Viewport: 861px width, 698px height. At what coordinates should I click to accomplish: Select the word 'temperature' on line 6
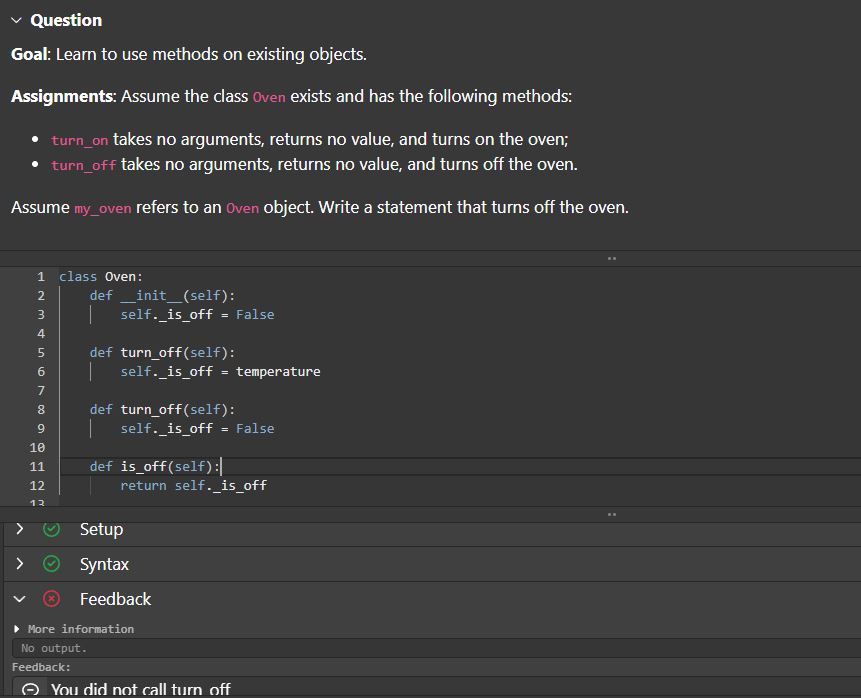(x=278, y=371)
